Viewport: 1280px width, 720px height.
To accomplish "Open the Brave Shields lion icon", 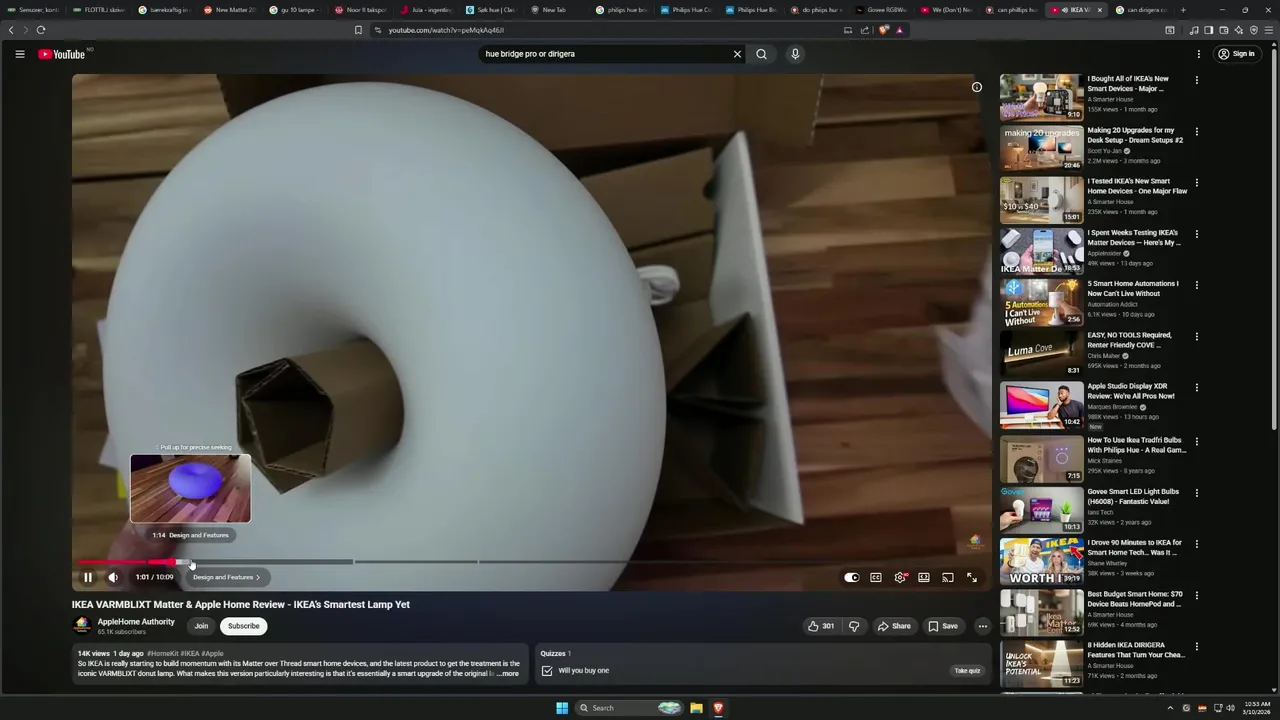I will (883, 30).
